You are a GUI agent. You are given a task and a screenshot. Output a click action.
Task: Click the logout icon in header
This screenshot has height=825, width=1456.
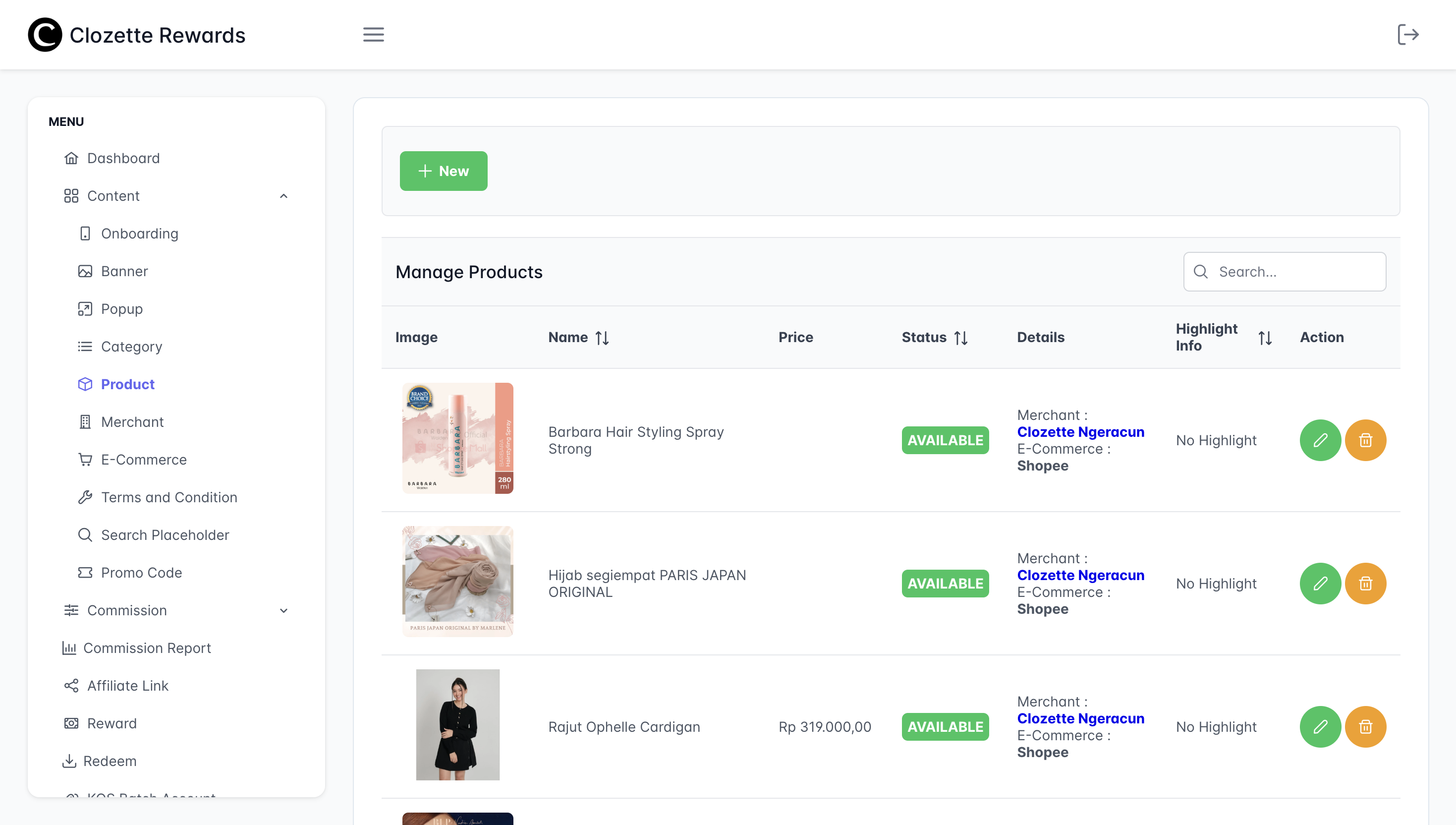pos(1407,35)
